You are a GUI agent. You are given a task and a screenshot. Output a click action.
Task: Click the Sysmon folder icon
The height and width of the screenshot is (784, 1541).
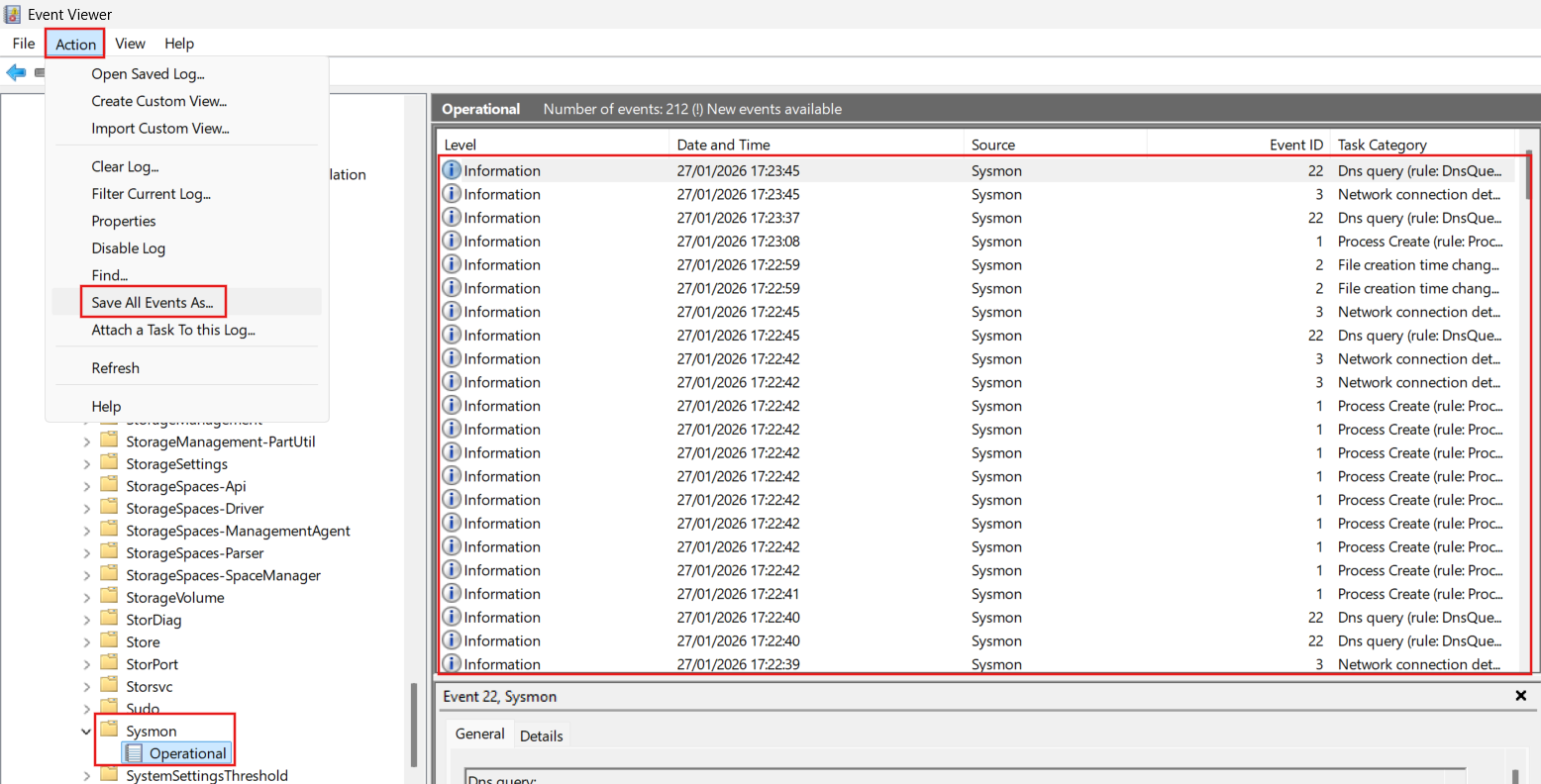click(x=109, y=731)
